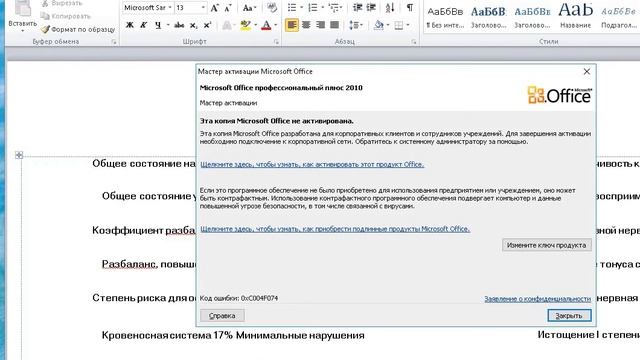
Task: Start a multilevel list
Action: (x=334, y=8)
